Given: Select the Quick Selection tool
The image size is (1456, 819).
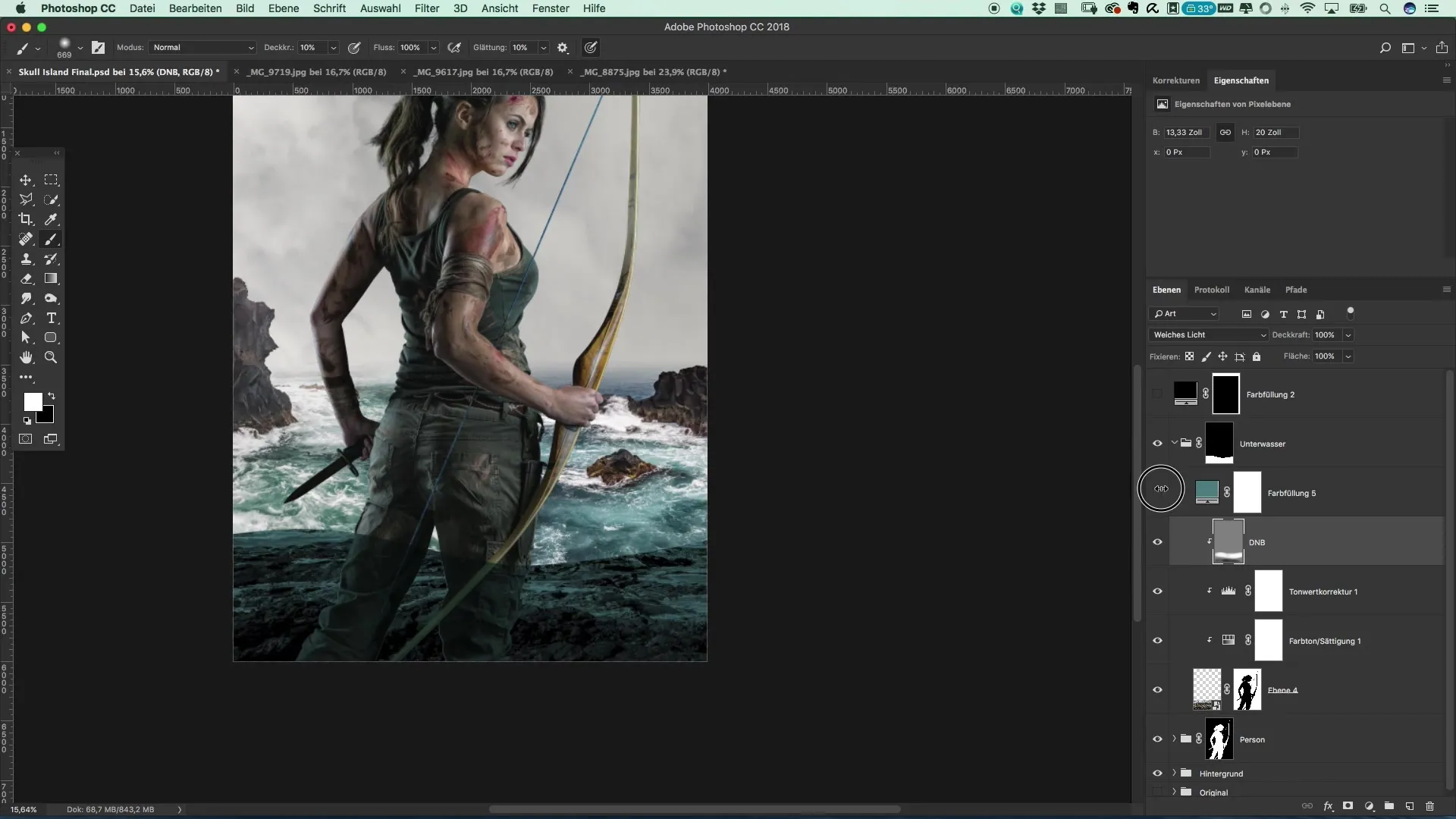Looking at the screenshot, I should (51, 199).
